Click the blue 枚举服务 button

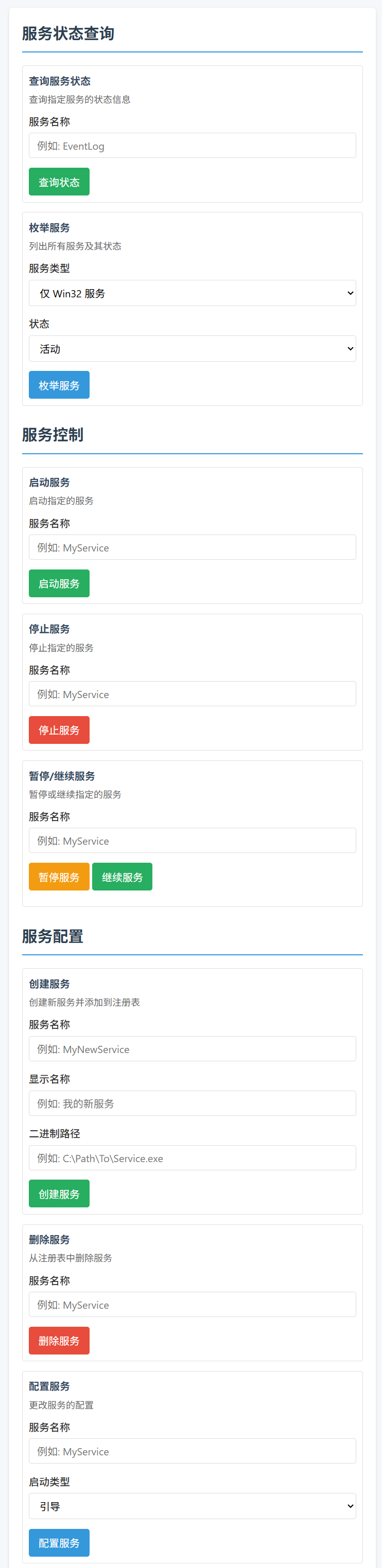coord(59,385)
